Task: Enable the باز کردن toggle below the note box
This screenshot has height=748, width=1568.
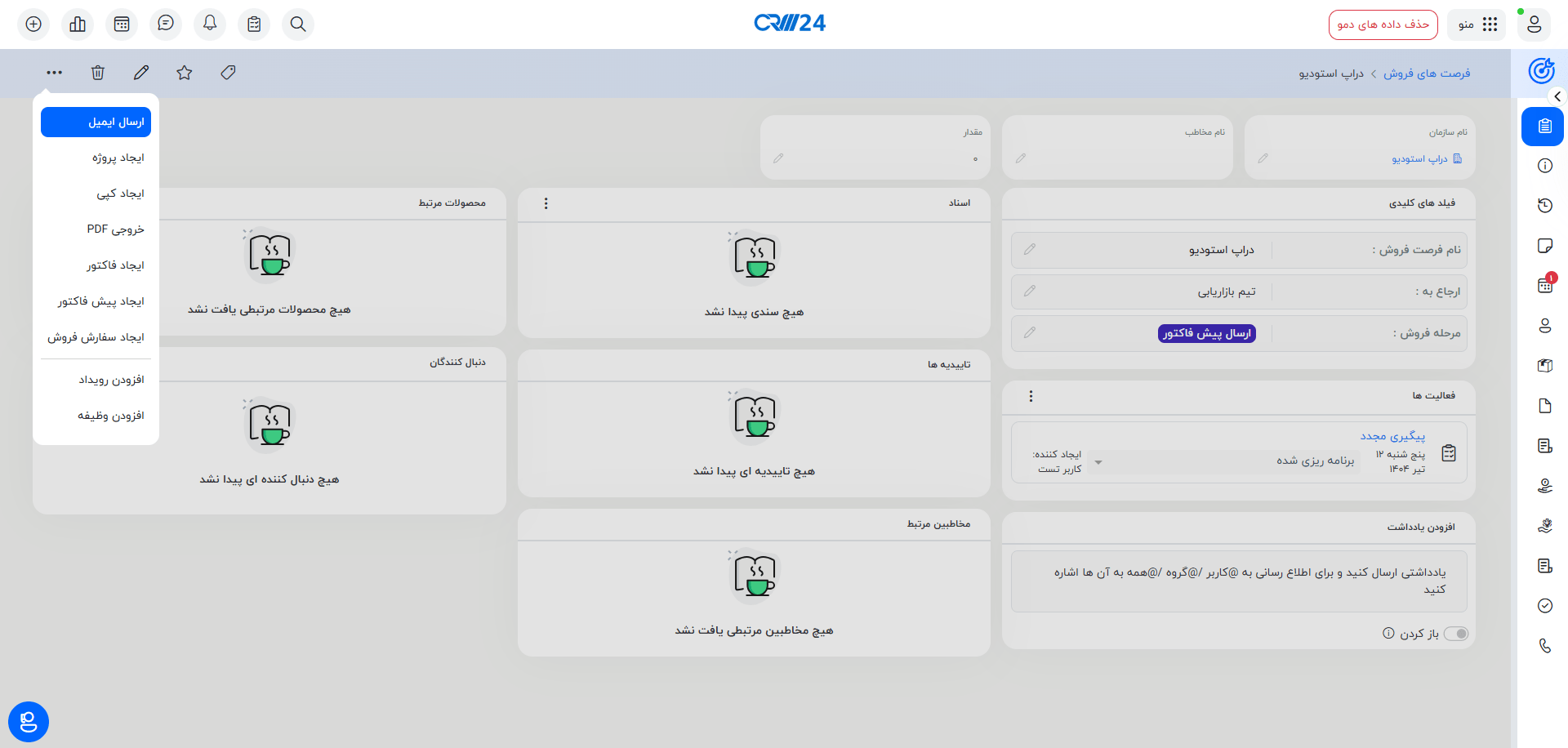Action: 1455,633
